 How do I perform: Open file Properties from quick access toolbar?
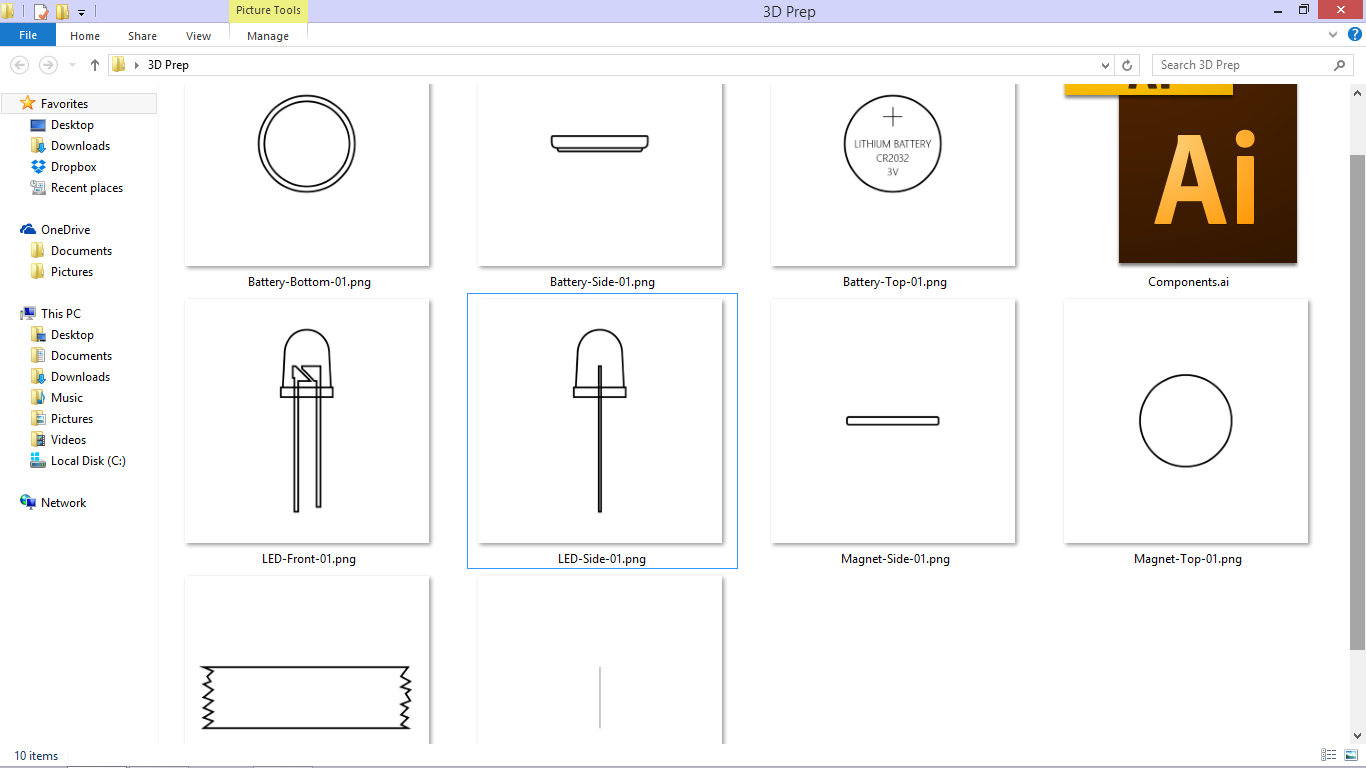[40, 11]
